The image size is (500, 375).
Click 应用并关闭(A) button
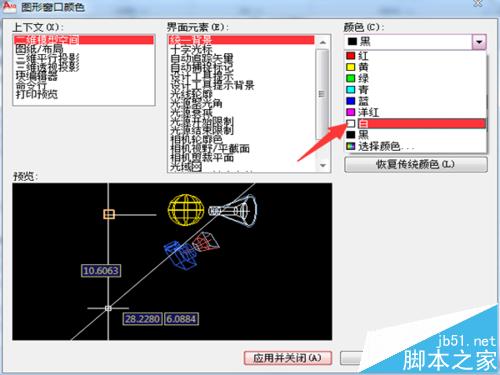click(x=288, y=358)
